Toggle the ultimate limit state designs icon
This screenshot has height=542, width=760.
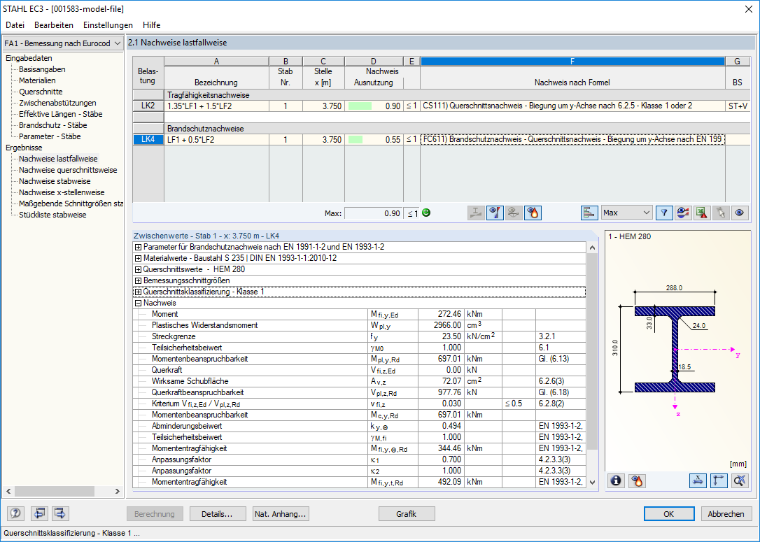tap(495, 212)
